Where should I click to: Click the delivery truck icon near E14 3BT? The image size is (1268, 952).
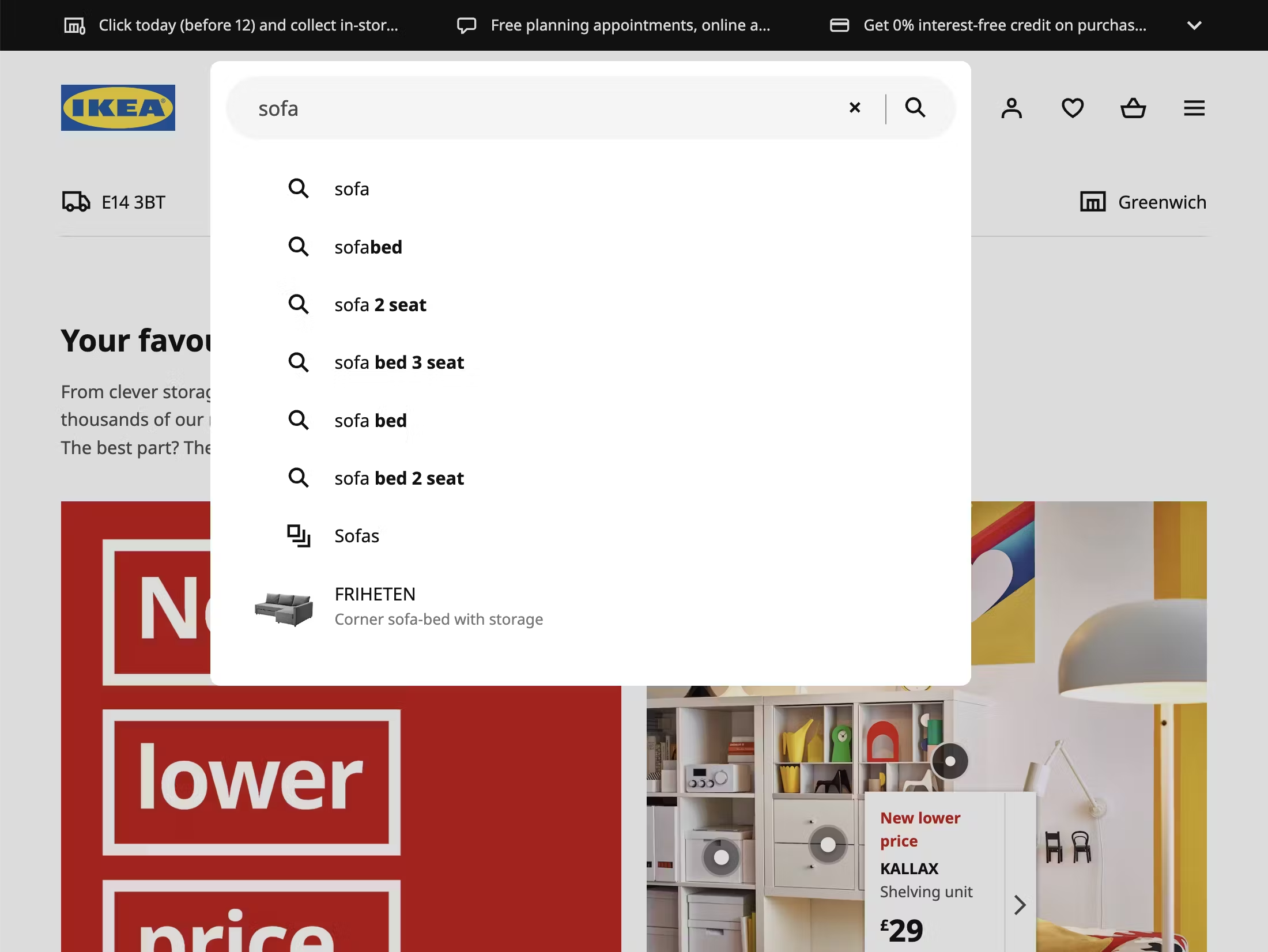pyautogui.click(x=75, y=202)
